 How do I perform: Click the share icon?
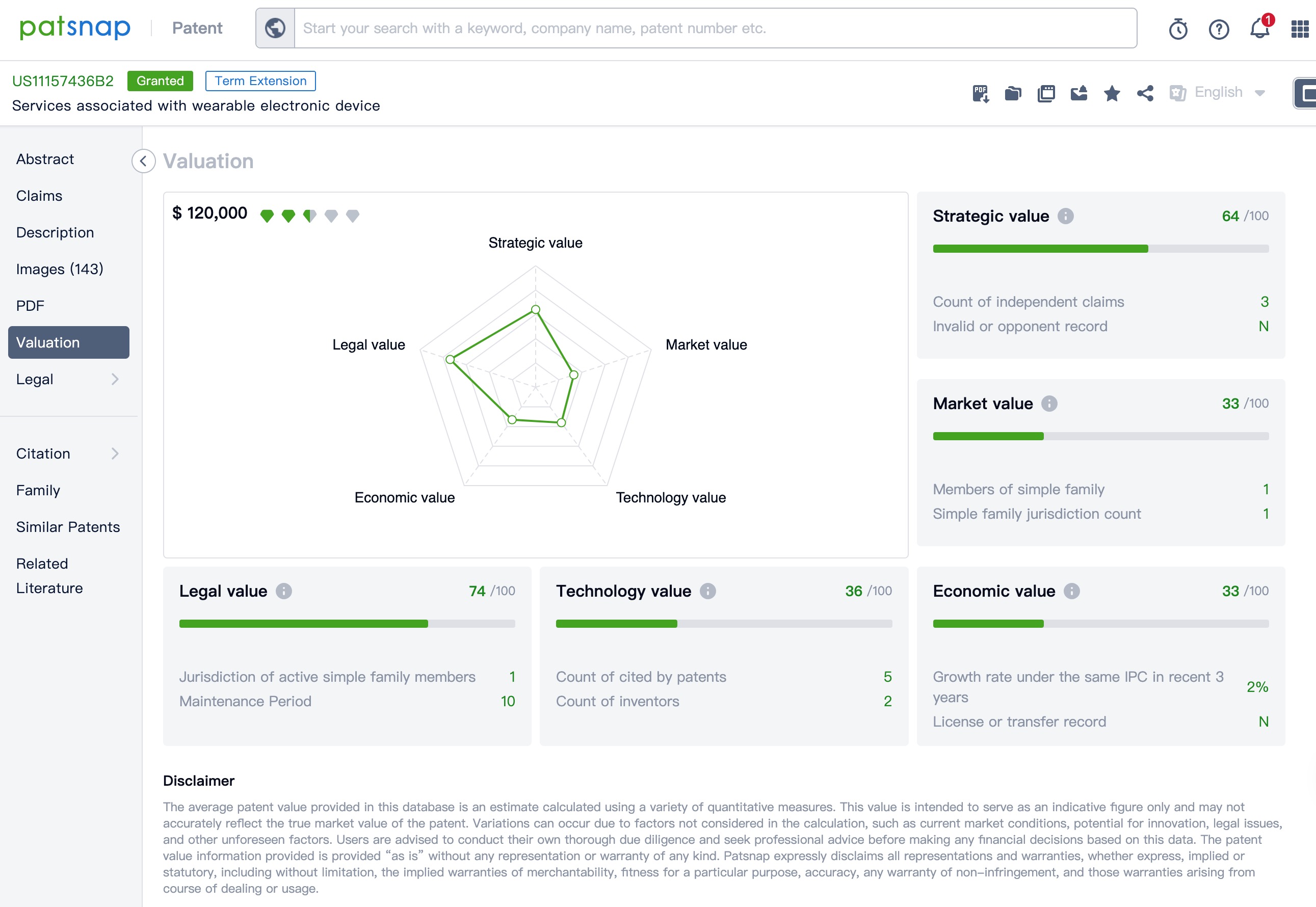click(x=1145, y=93)
